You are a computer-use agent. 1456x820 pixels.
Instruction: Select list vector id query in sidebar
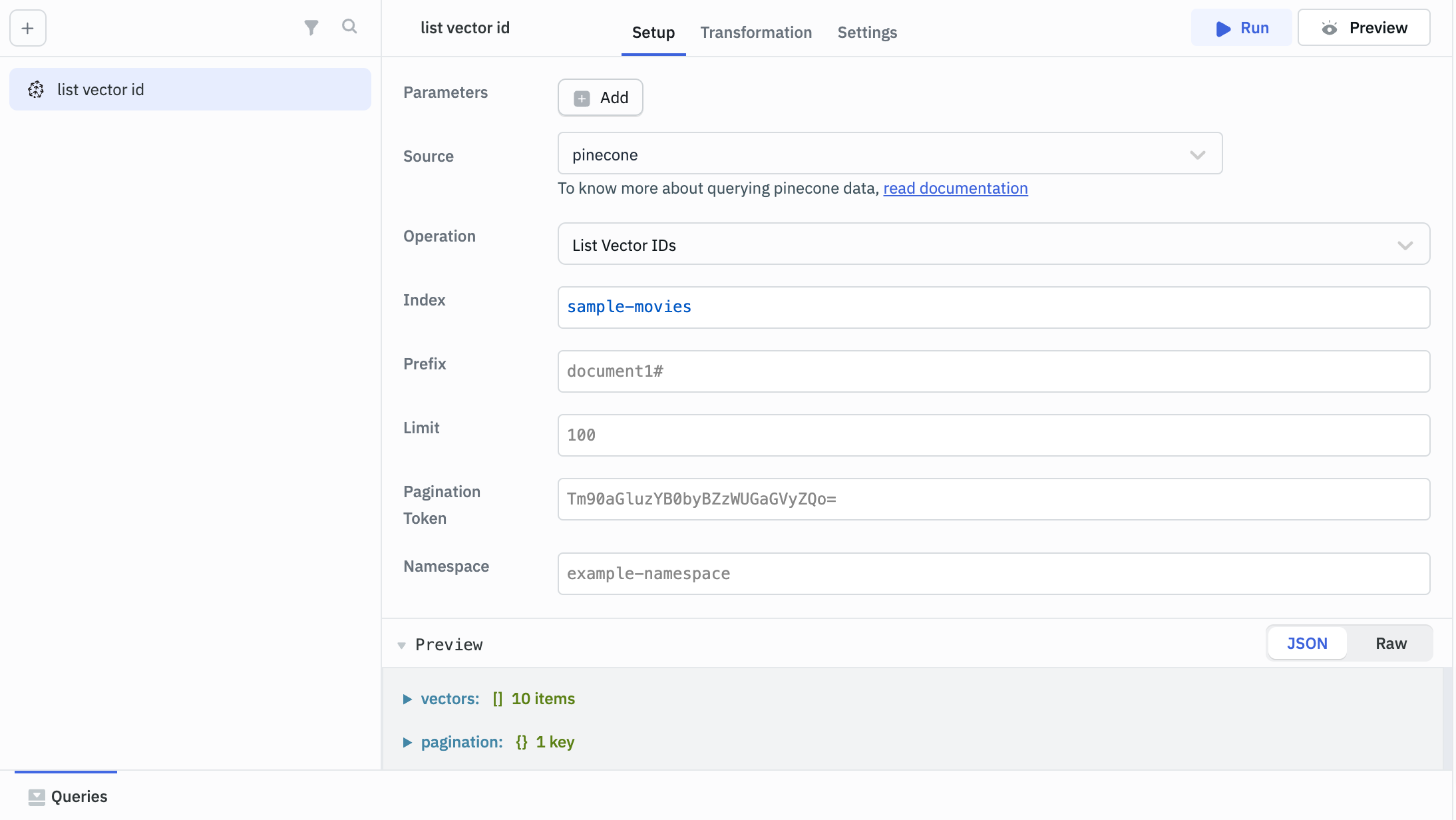pyautogui.click(x=190, y=89)
